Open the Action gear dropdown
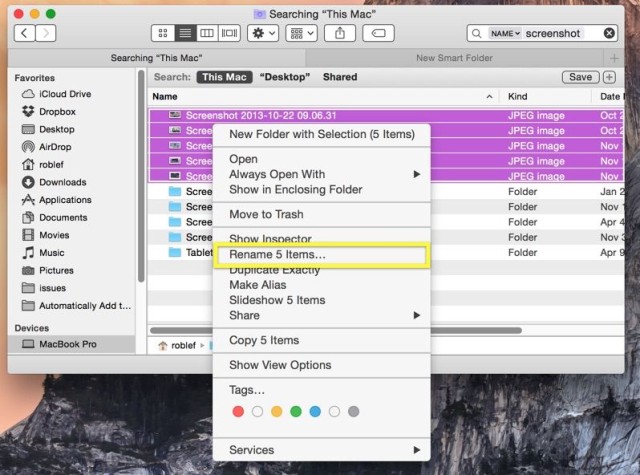 265,33
